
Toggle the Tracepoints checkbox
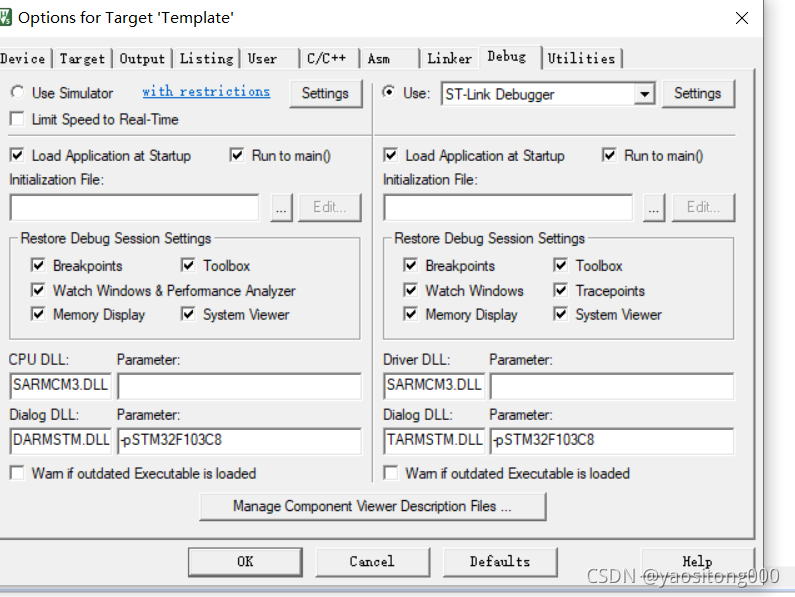coord(560,290)
